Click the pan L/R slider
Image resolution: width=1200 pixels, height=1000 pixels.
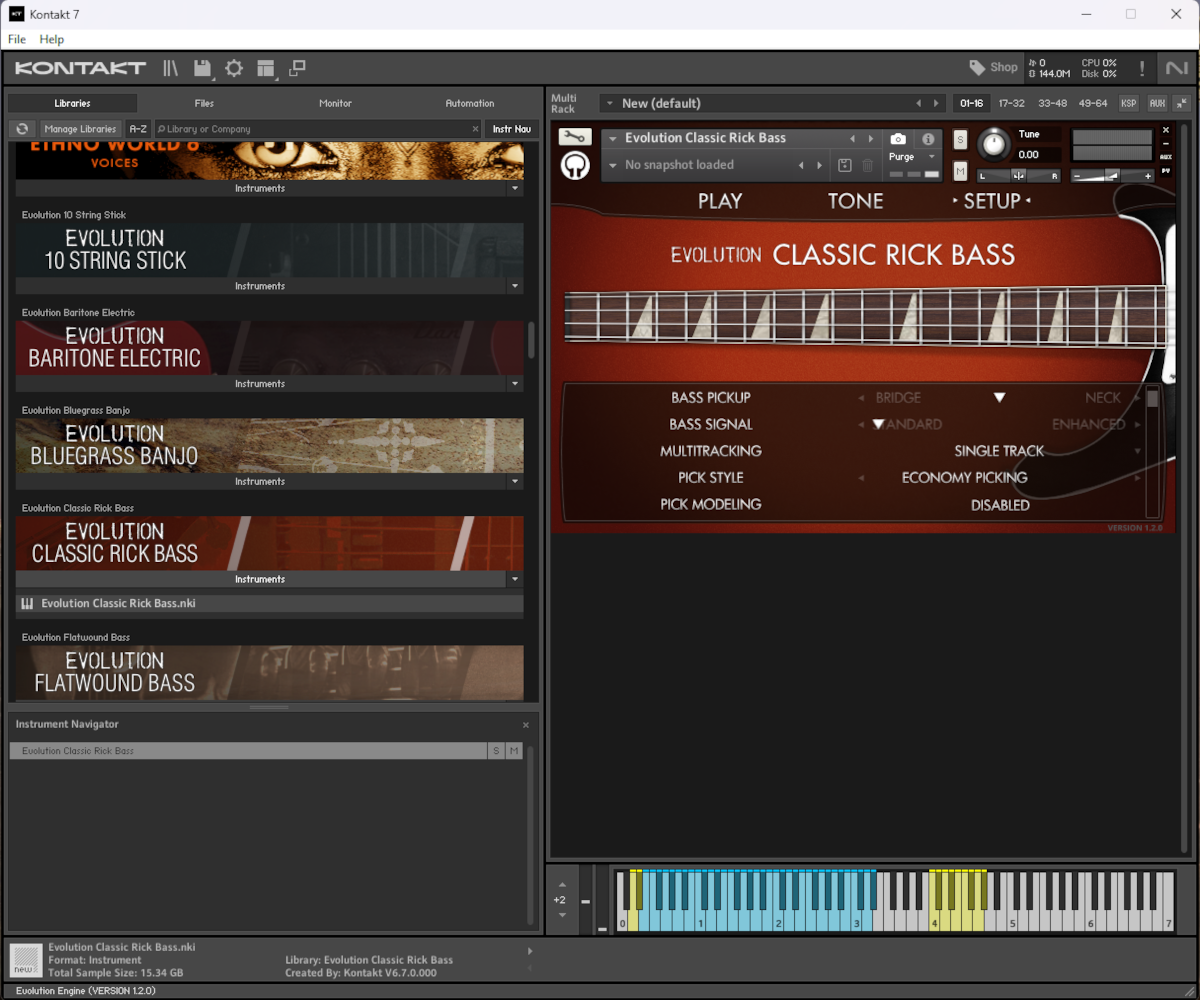[x=1018, y=176]
